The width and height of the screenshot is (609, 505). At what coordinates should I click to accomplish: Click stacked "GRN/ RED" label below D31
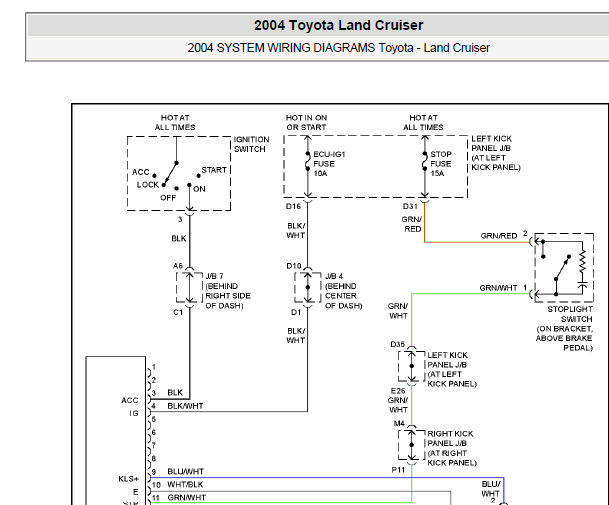click(412, 224)
